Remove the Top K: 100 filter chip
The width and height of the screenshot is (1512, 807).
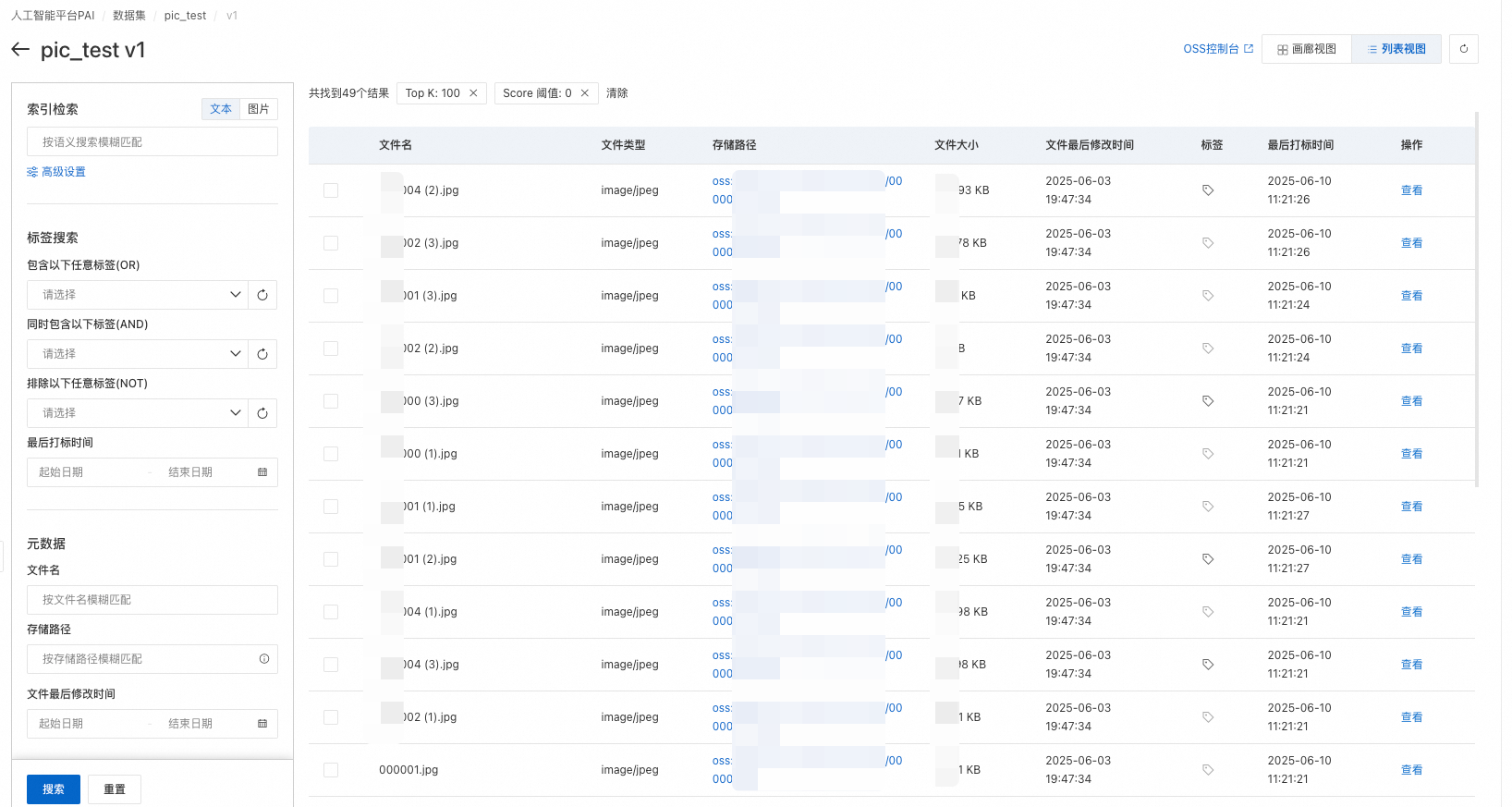pos(473,93)
